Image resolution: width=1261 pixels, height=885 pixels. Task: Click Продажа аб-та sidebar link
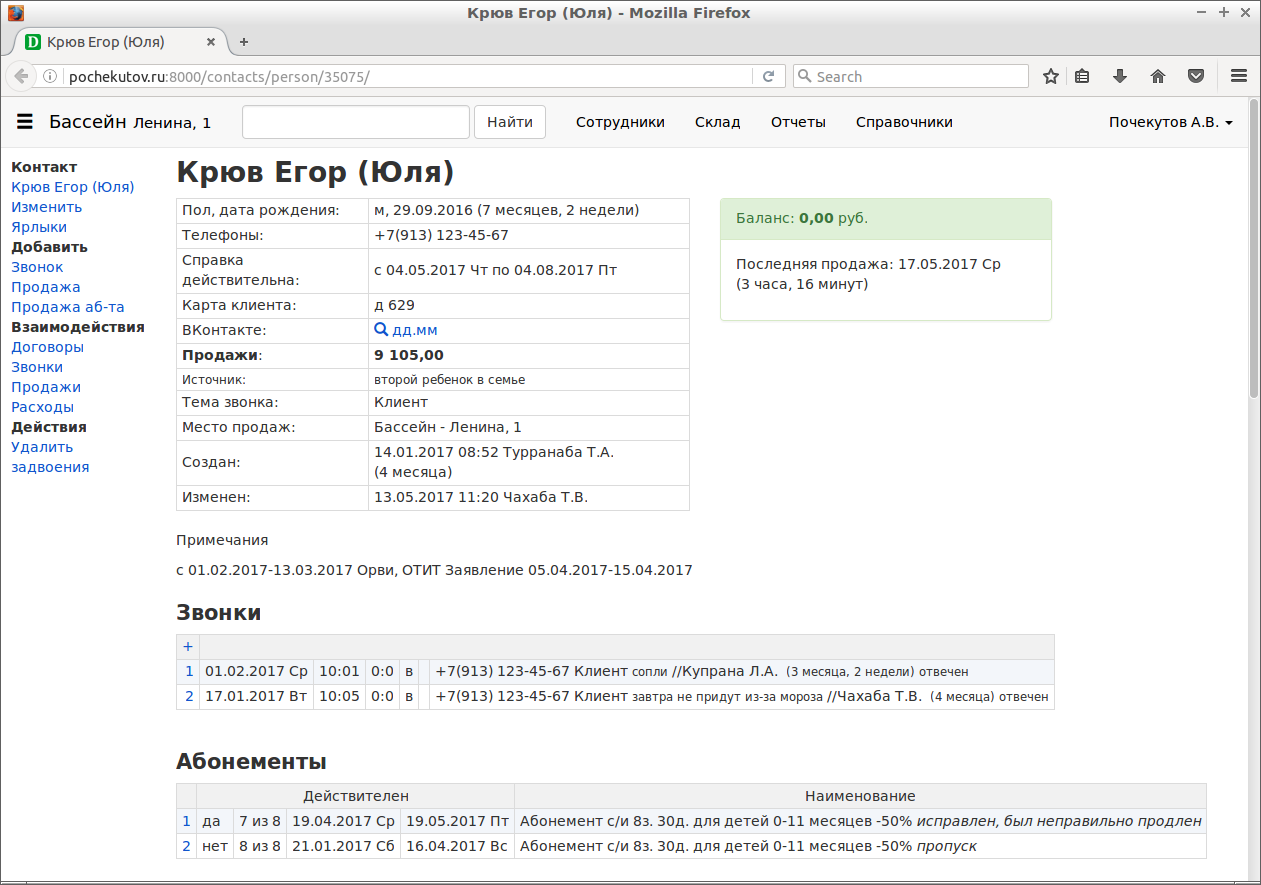pyautogui.click(x=68, y=307)
